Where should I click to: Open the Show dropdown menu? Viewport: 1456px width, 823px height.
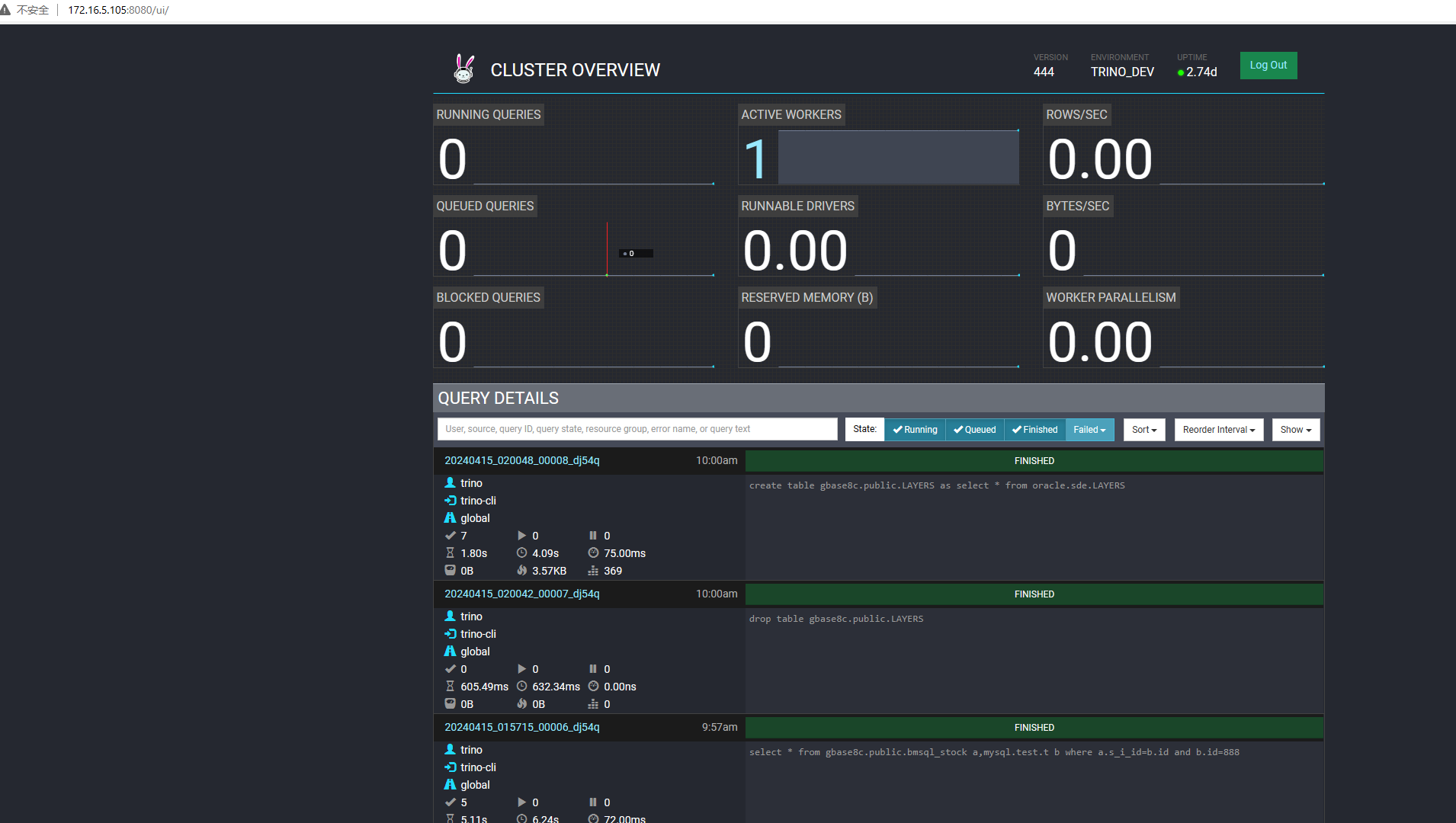pos(1296,430)
